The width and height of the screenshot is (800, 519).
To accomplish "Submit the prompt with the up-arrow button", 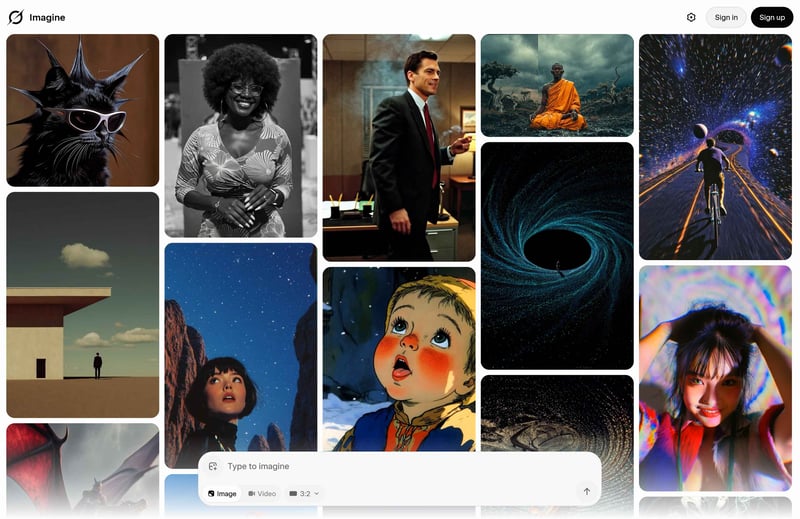I will [x=587, y=492].
